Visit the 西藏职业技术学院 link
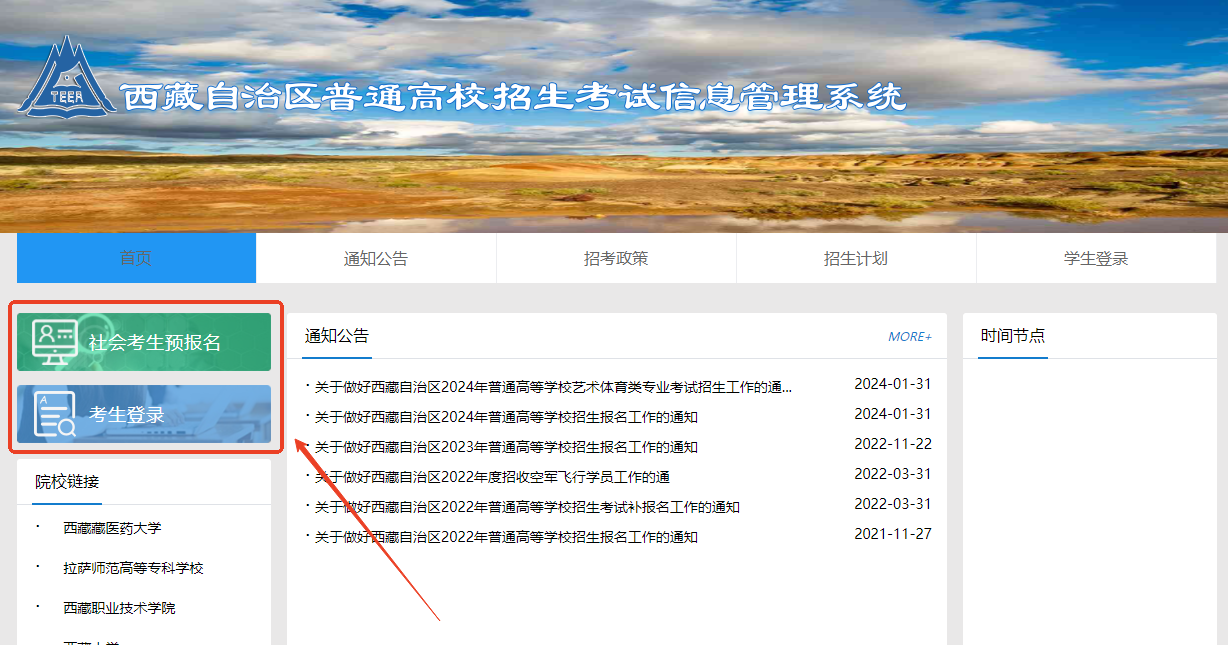 pyautogui.click(x=119, y=608)
